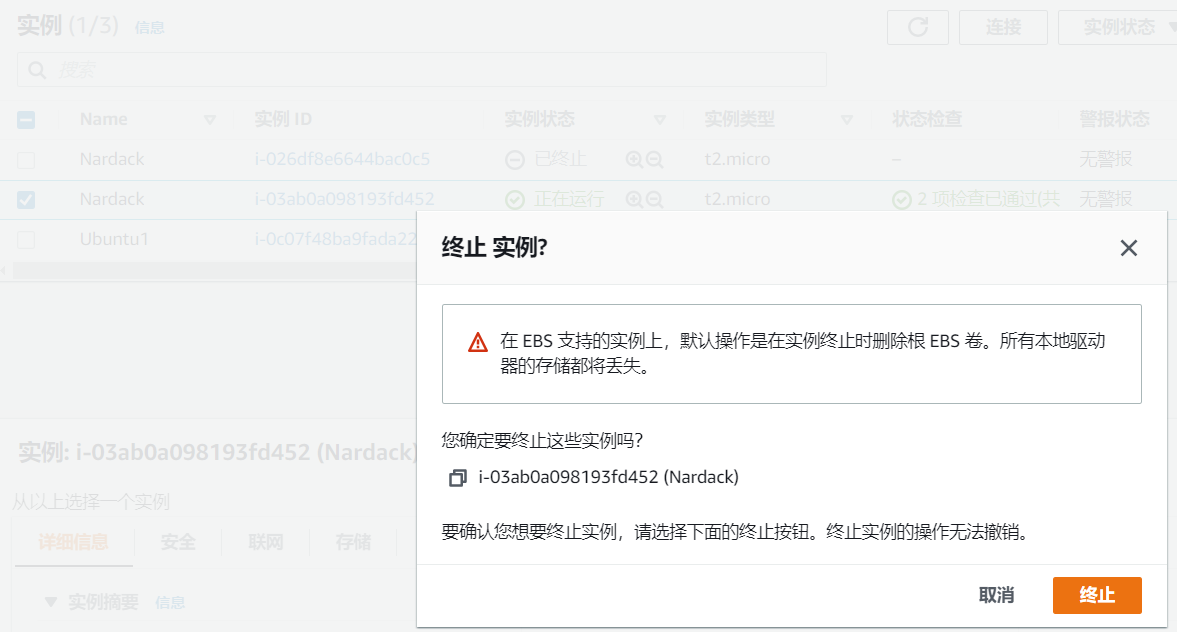Click zoom-out magnifier next to 已终止 status
Image resolution: width=1177 pixels, height=632 pixels.
coord(654,159)
